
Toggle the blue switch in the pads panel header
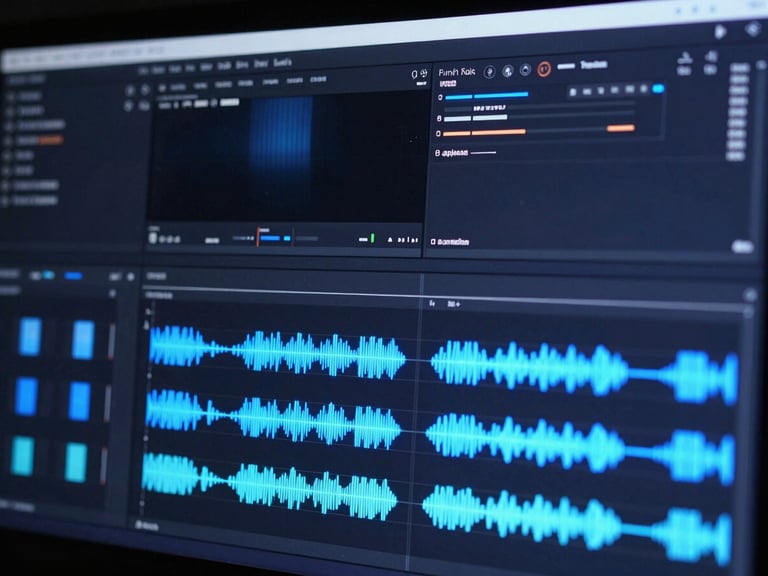point(48,275)
